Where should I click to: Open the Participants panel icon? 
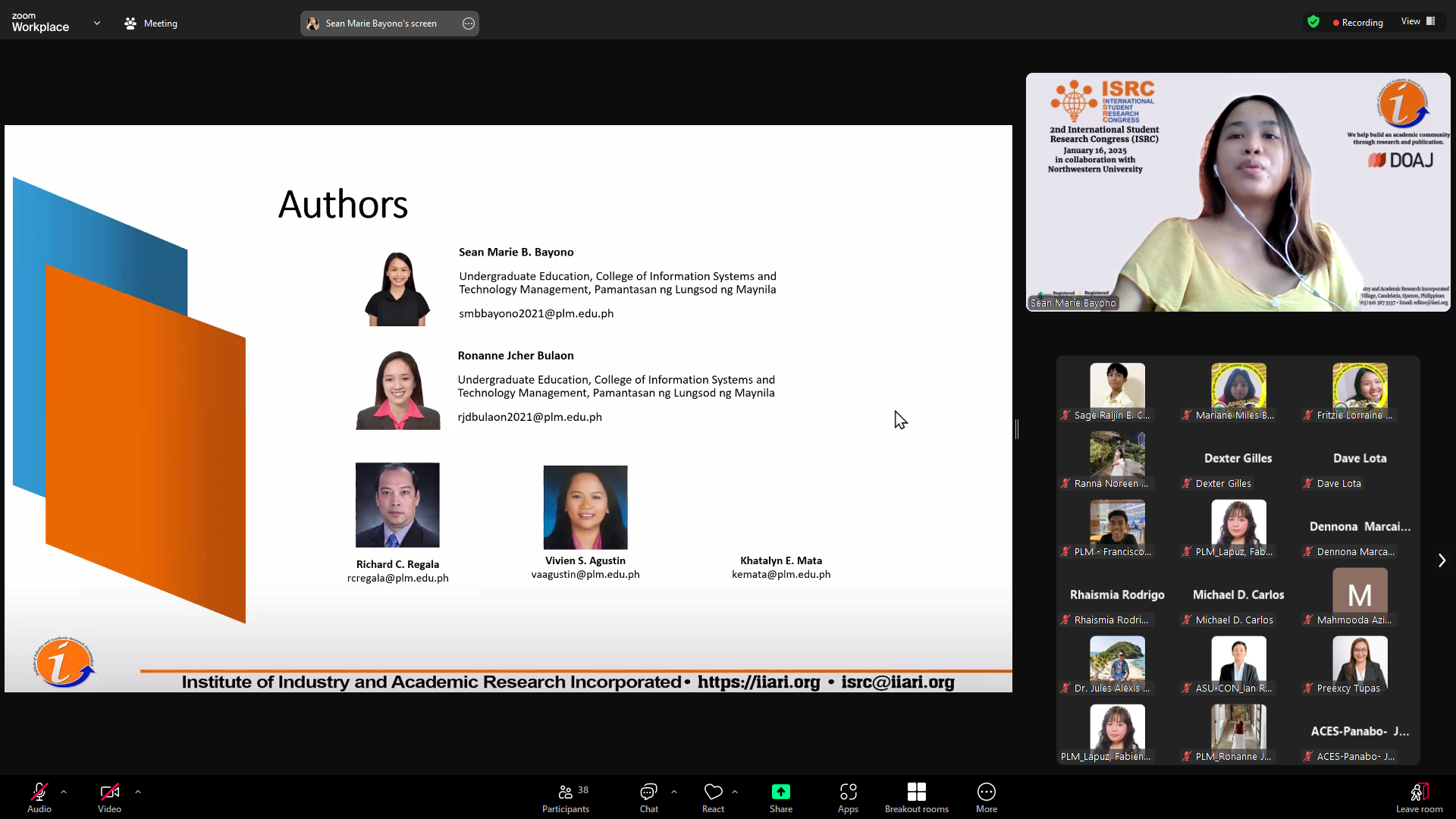[565, 792]
